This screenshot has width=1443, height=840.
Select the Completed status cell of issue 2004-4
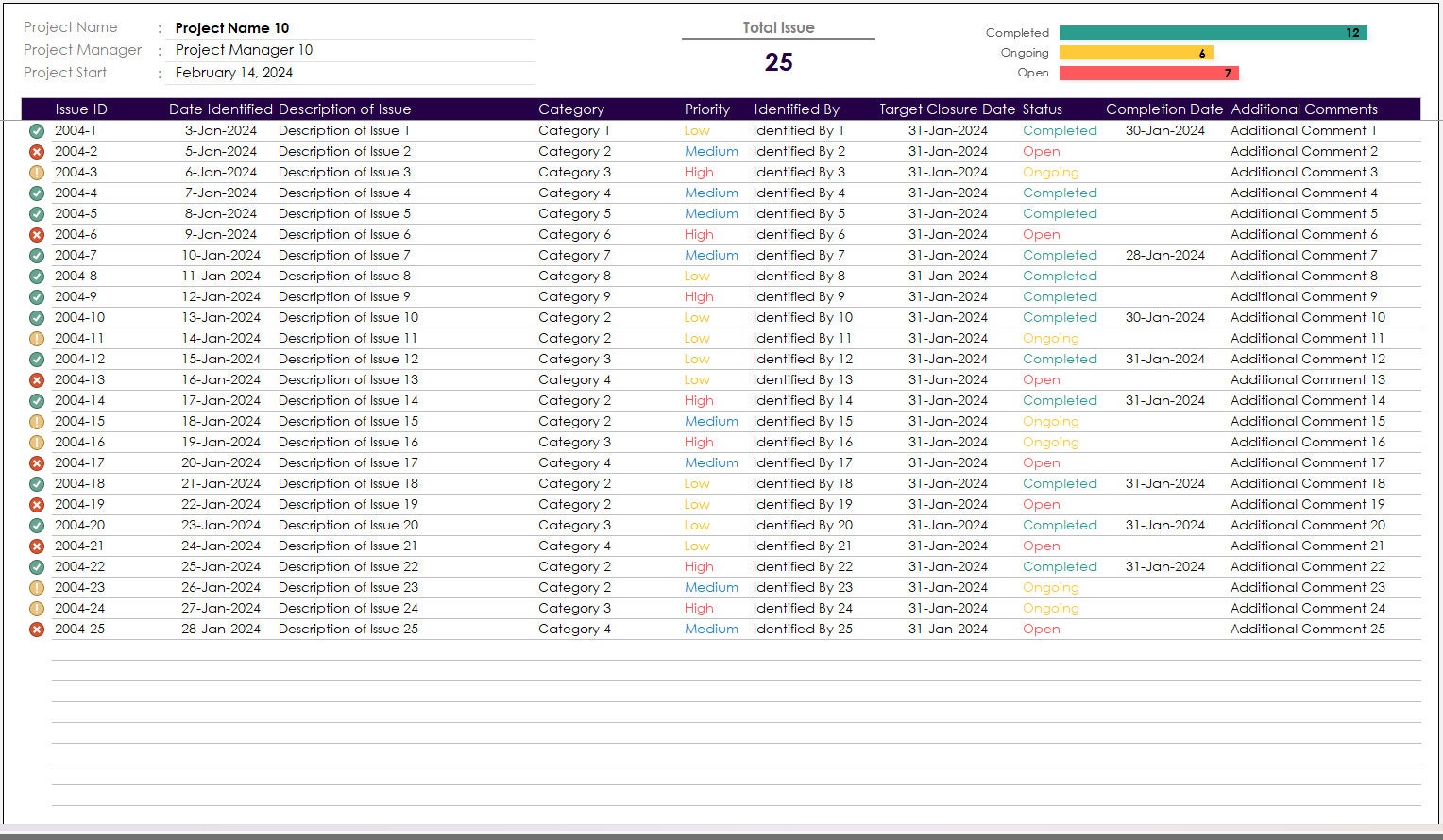[x=1060, y=193]
